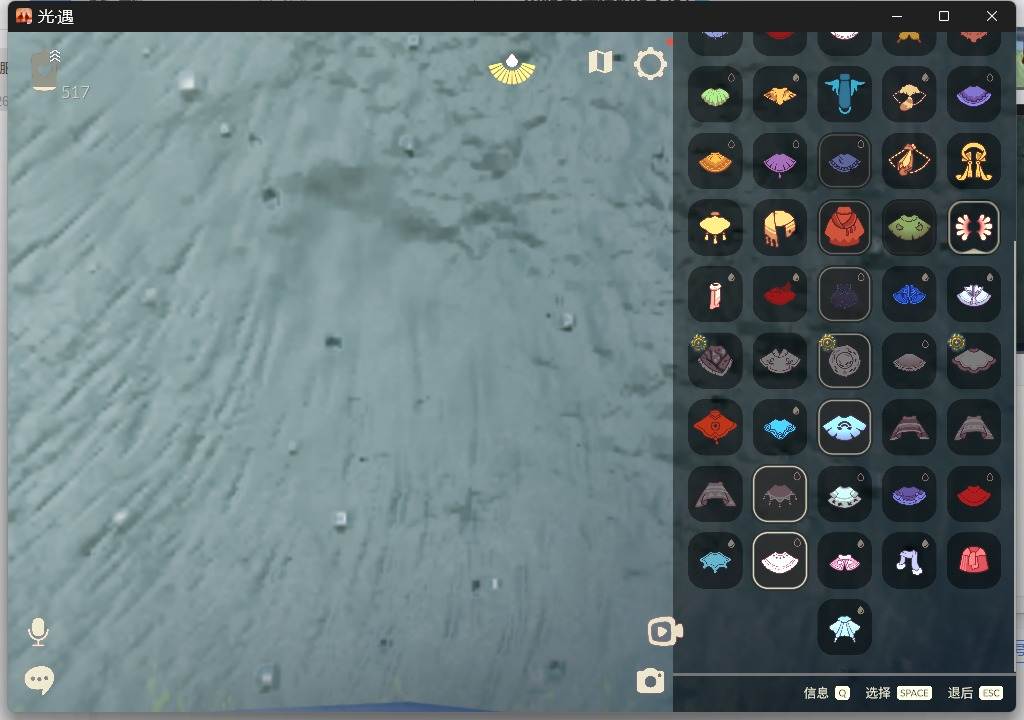
Task: Maximize the 光遇 window
Action: point(944,16)
